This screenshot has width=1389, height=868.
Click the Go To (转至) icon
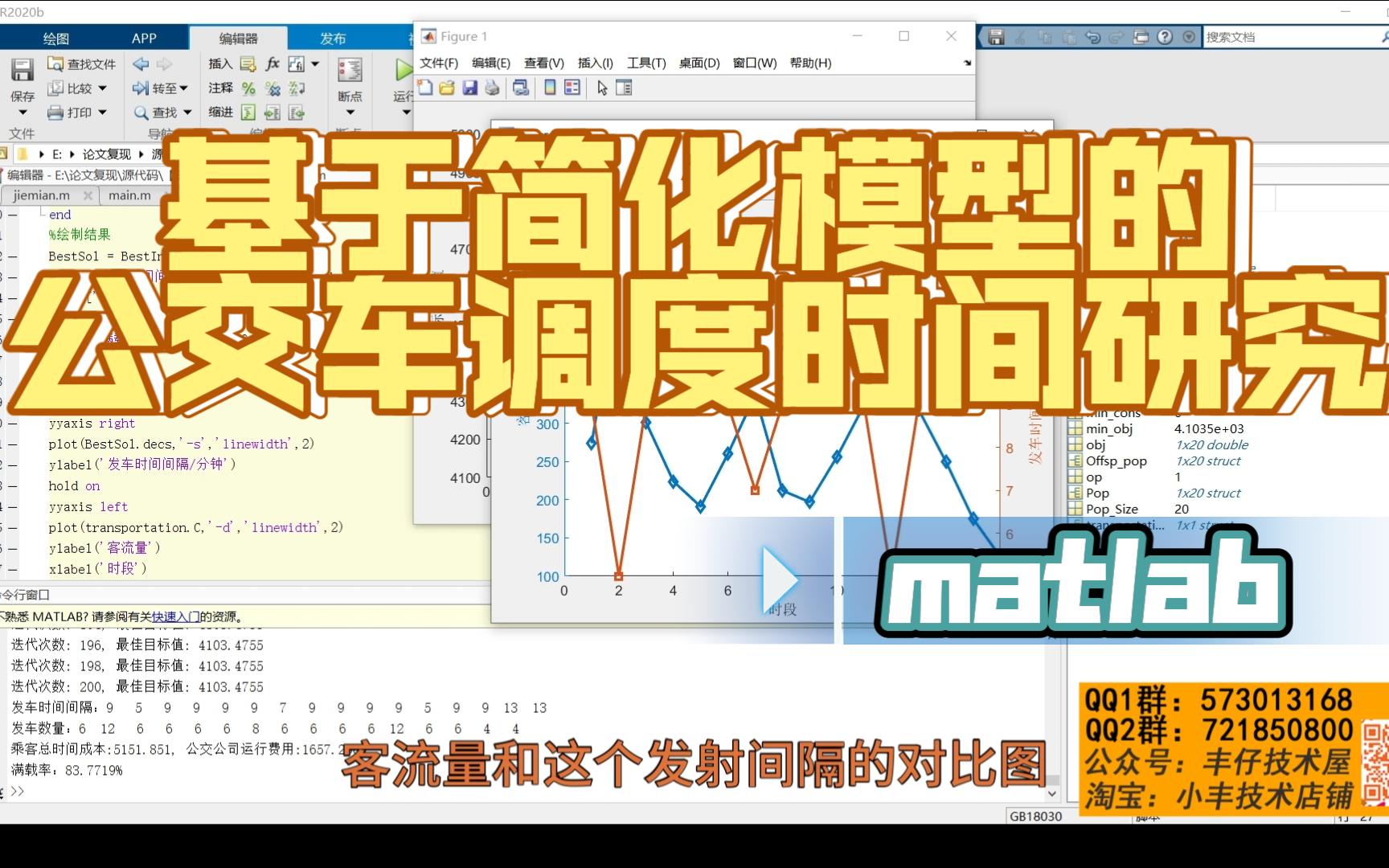click(x=141, y=88)
